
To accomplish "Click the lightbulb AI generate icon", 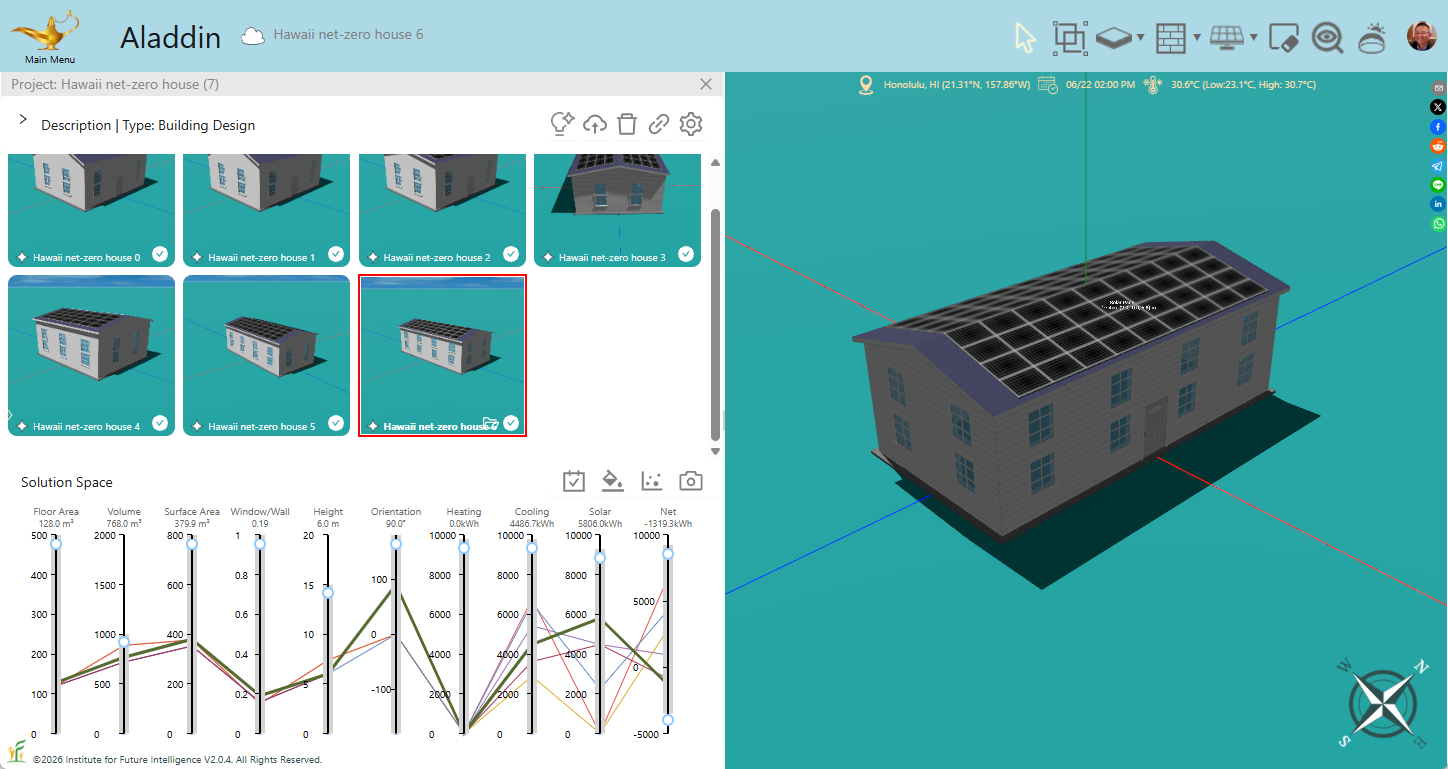I will click(x=562, y=124).
